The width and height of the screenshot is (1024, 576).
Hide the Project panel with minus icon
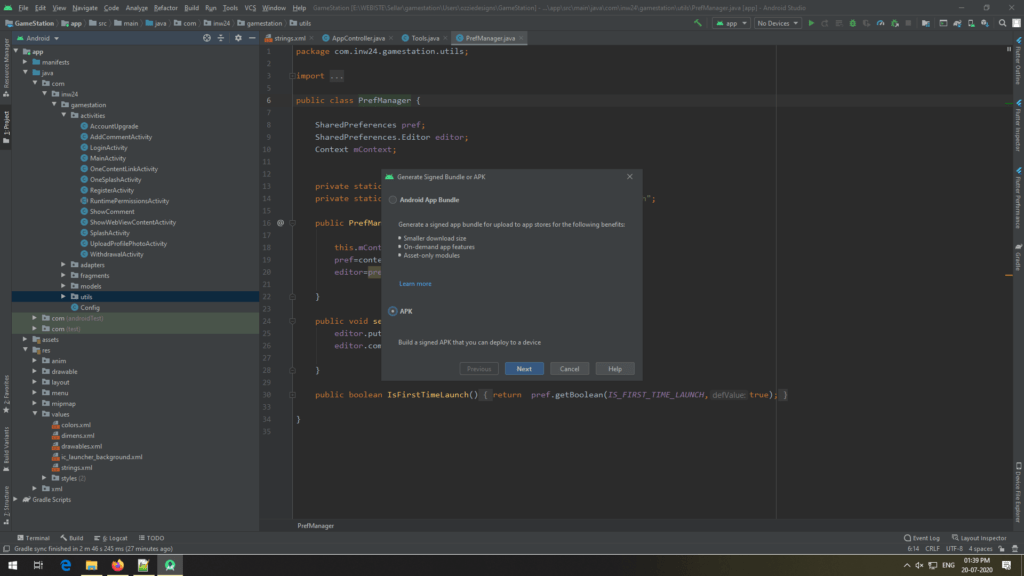[x=252, y=39]
